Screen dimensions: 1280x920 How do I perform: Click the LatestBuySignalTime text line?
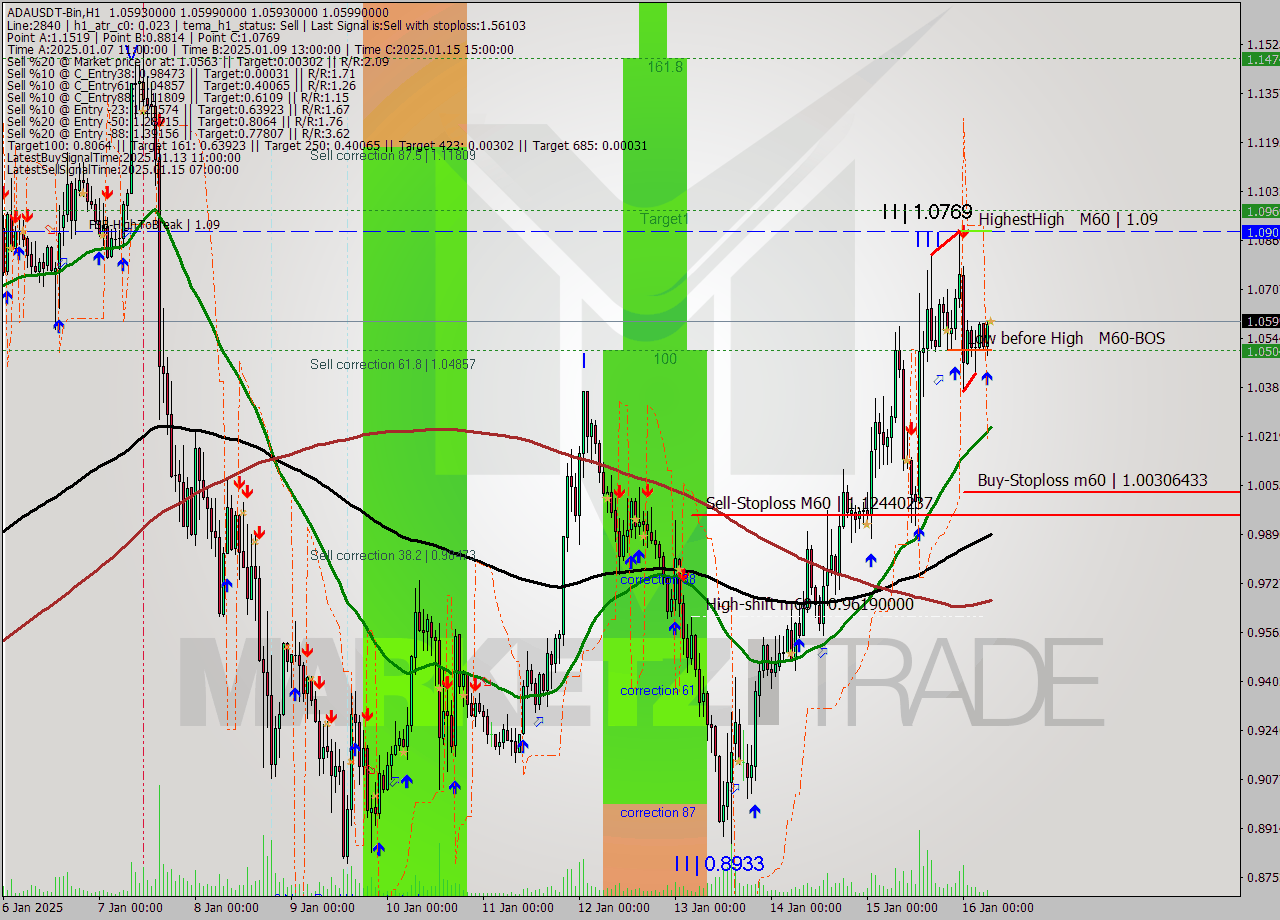[123, 157]
